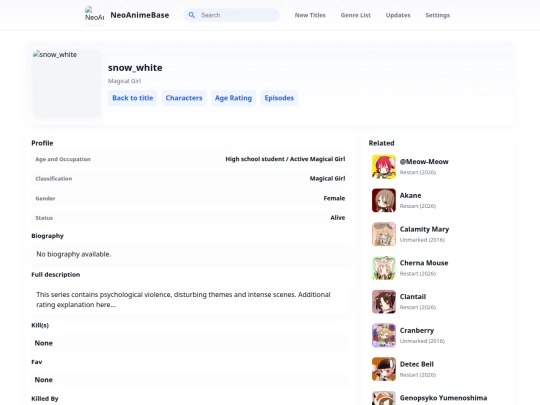This screenshot has height=405, width=540.
Task: Click the NeoAnimeBase logo image
Action: click(94, 15)
